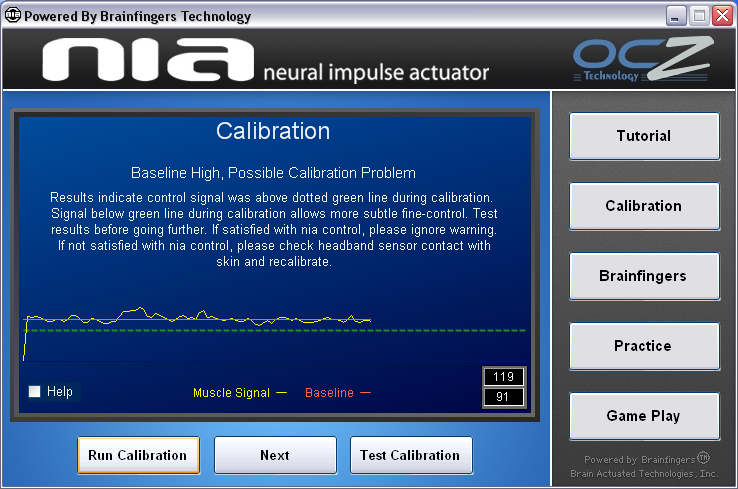Click the OCZ Technology logo
The width and height of the screenshot is (738, 489).
pyautogui.click(x=643, y=60)
